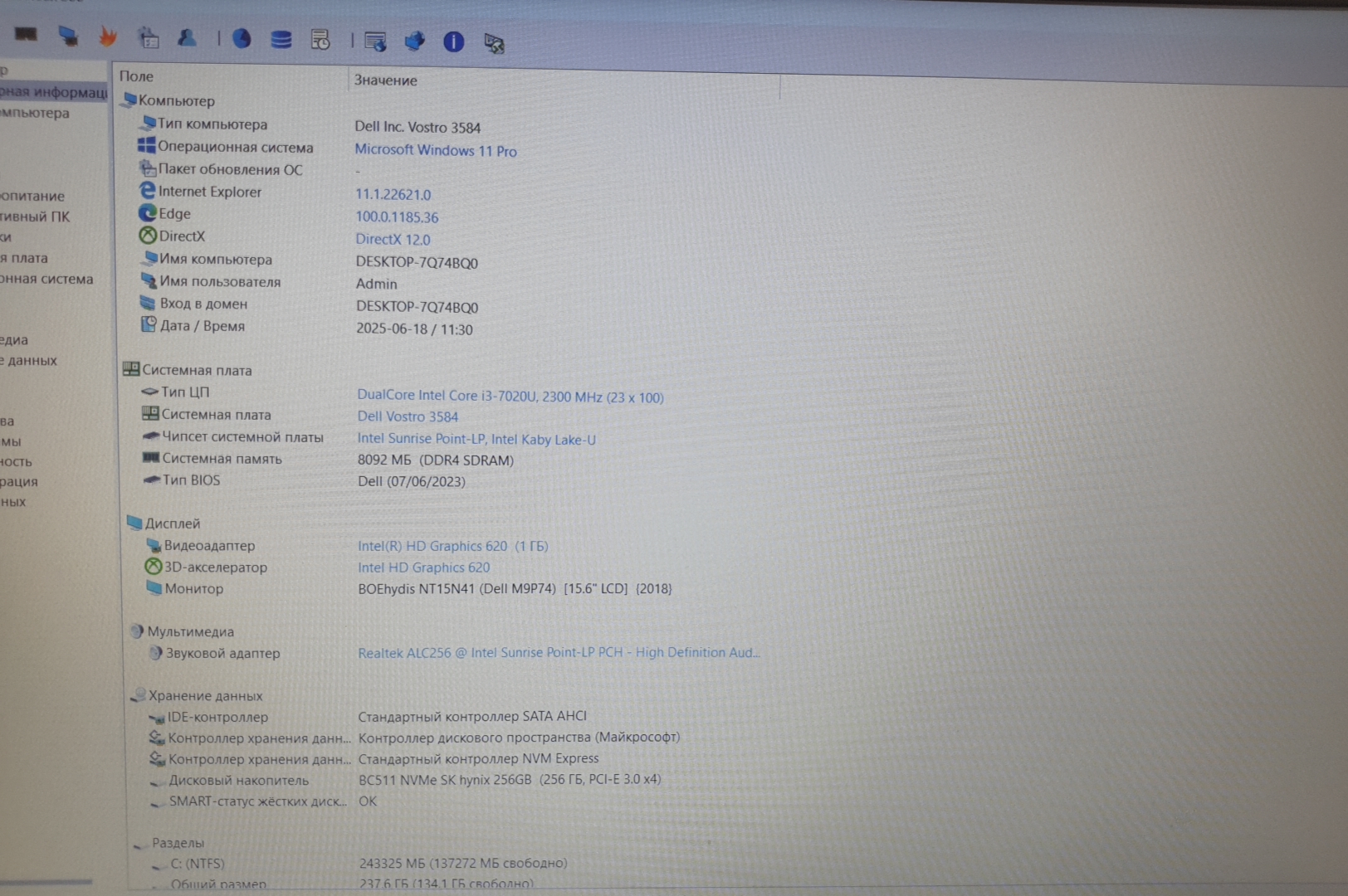Select the 'Компьютер' group header row
The width and height of the screenshot is (1348, 896).
click(176, 100)
